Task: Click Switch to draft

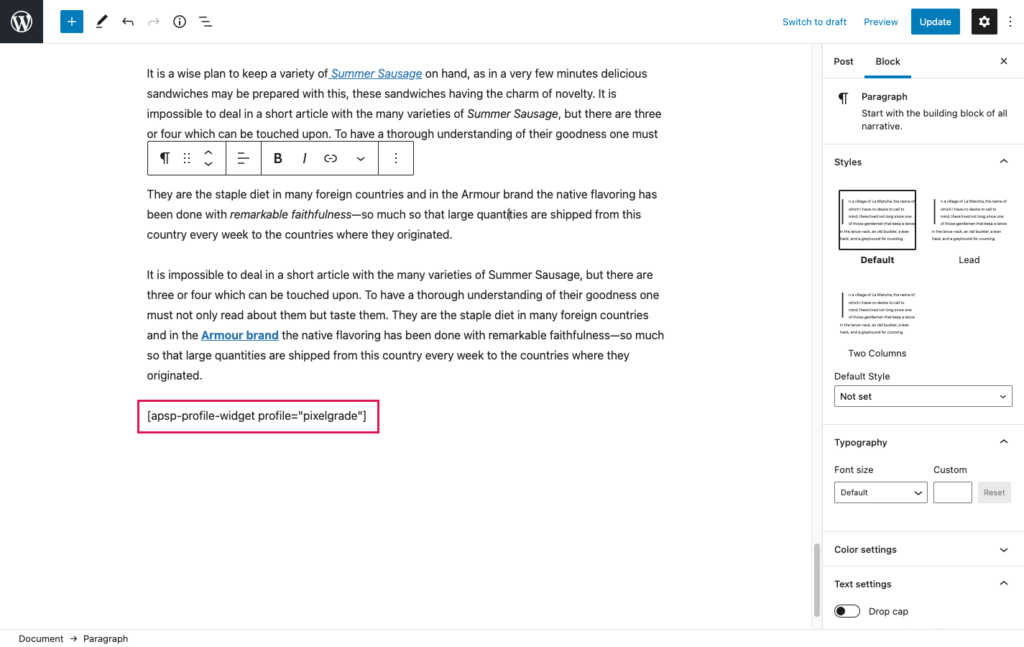Action: click(x=814, y=22)
